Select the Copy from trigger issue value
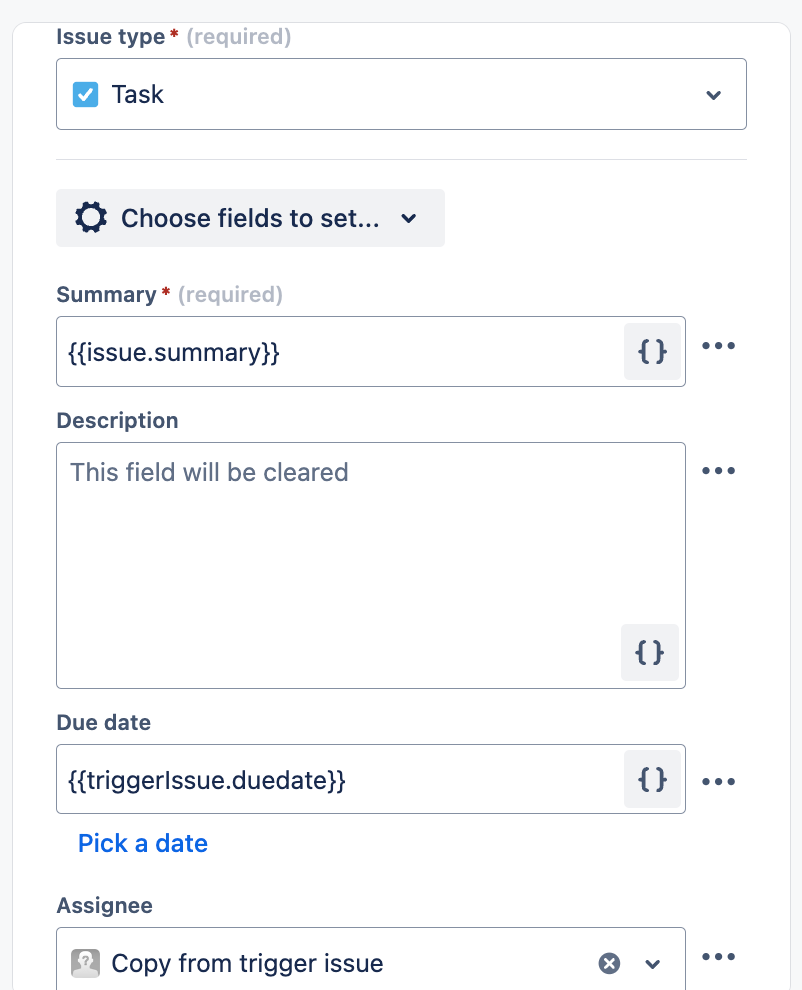This screenshot has height=990, width=802. point(247,963)
